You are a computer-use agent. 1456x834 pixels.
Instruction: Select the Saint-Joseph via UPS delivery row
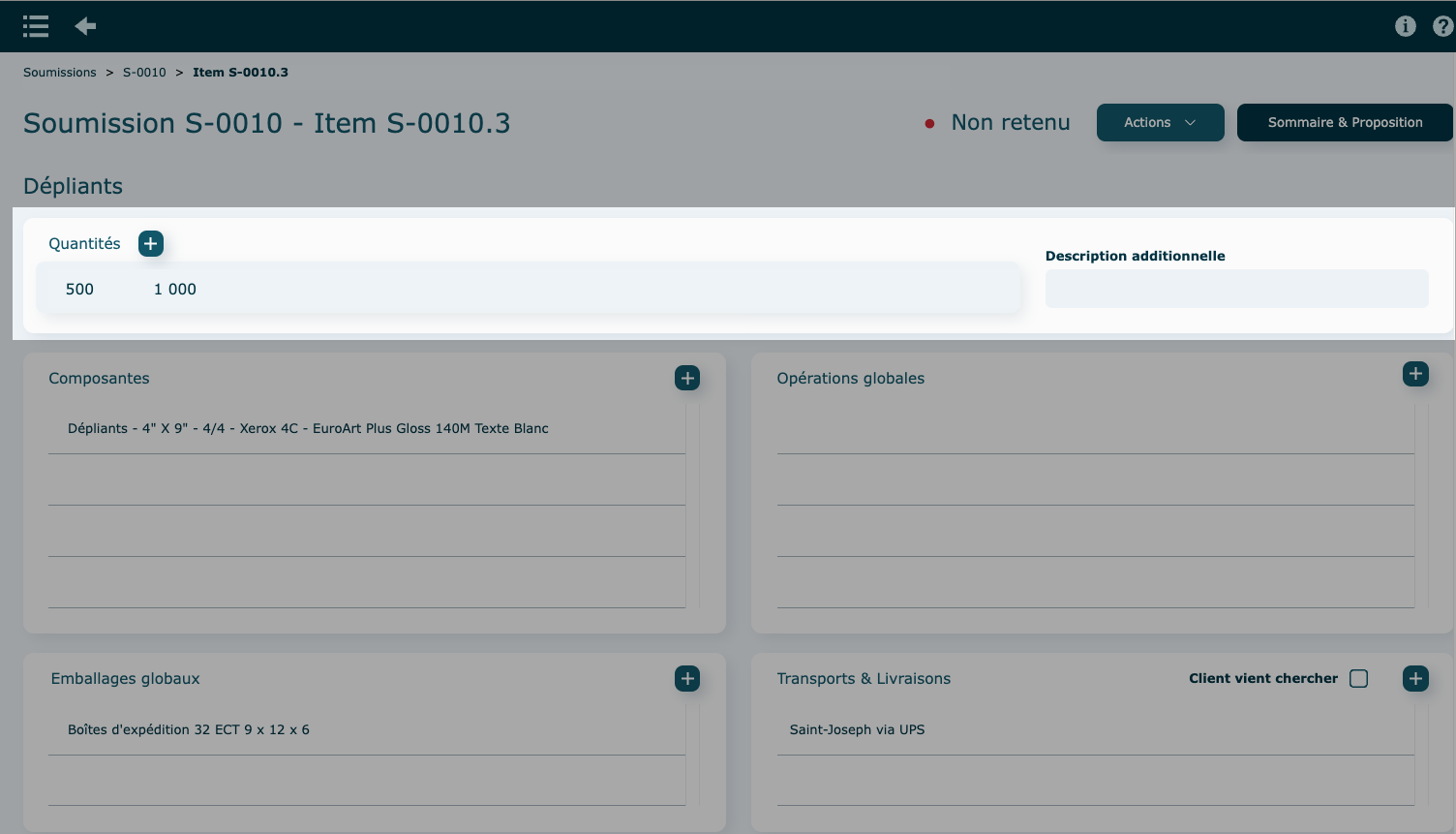tap(857, 730)
